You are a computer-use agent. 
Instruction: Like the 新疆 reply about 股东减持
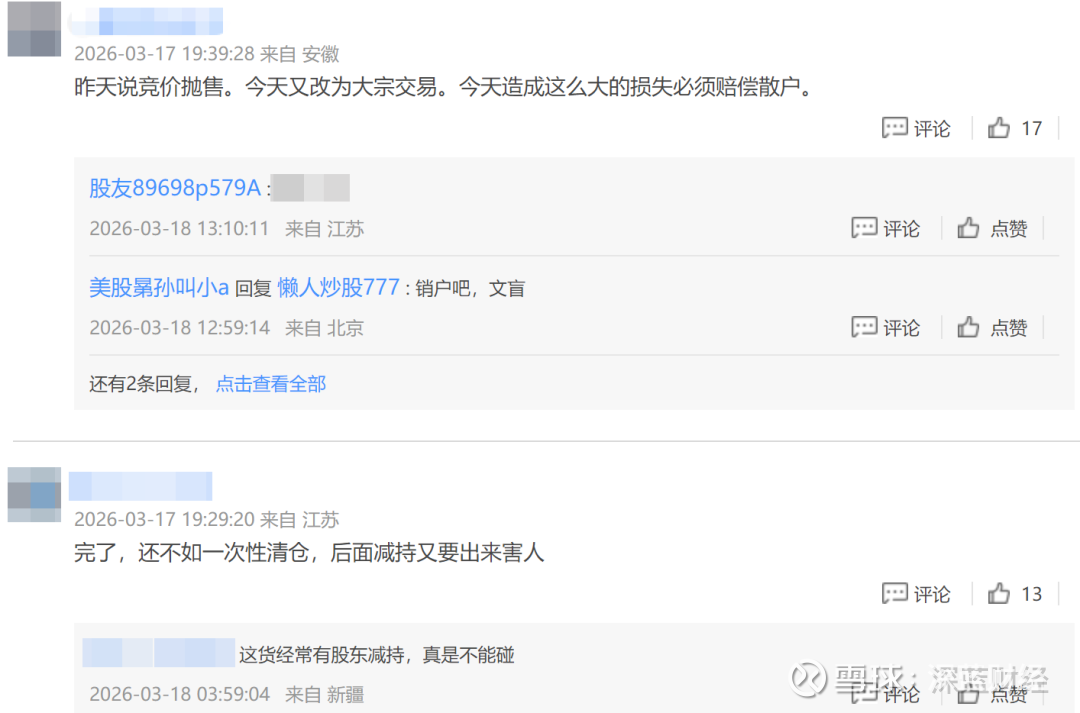coord(992,694)
